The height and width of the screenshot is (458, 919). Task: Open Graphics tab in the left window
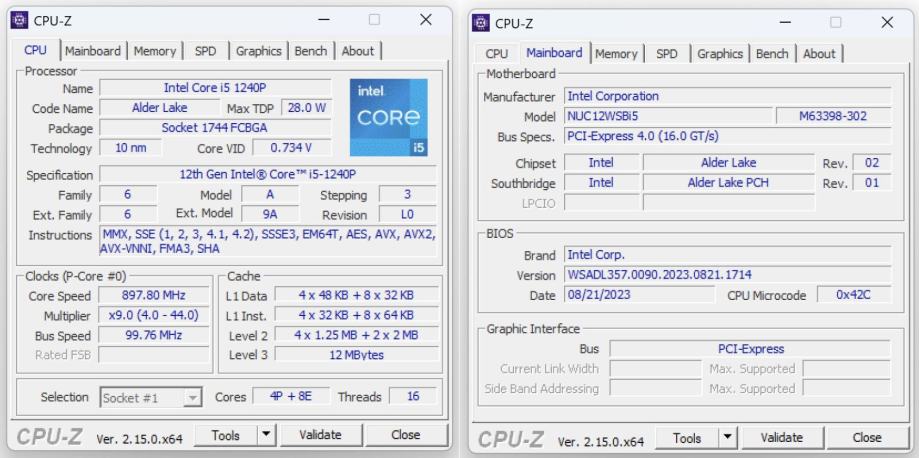[258, 51]
